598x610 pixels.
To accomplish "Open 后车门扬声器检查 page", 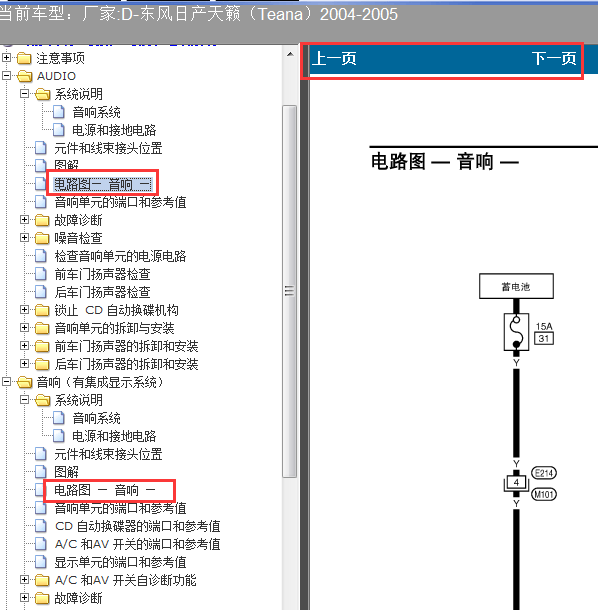I will (102, 292).
